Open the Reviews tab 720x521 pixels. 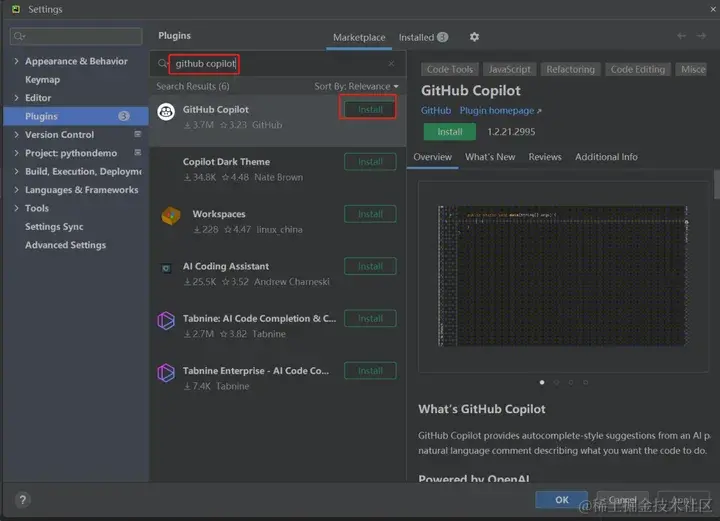tap(545, 157)
